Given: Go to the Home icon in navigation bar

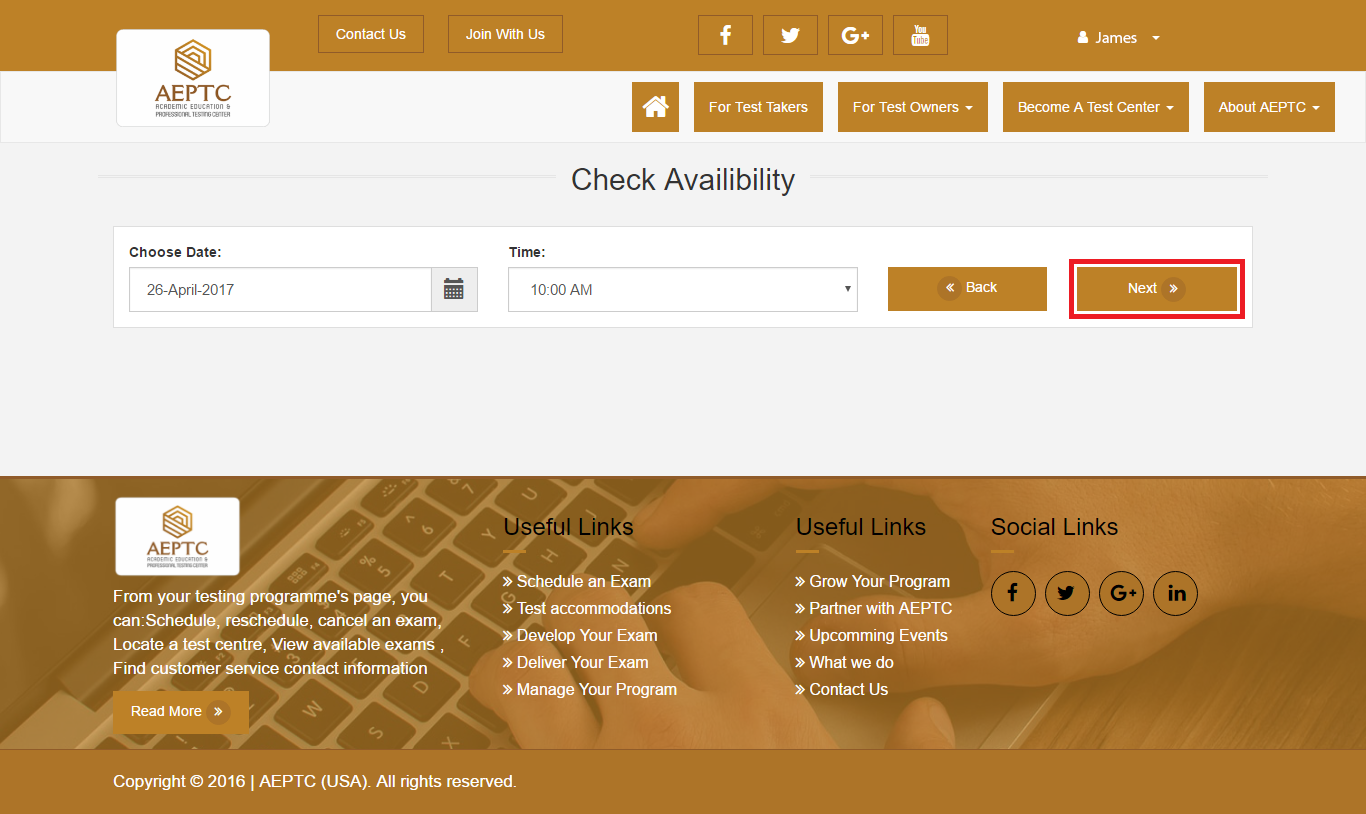Looking at the screenshot, I should [655, 107].
